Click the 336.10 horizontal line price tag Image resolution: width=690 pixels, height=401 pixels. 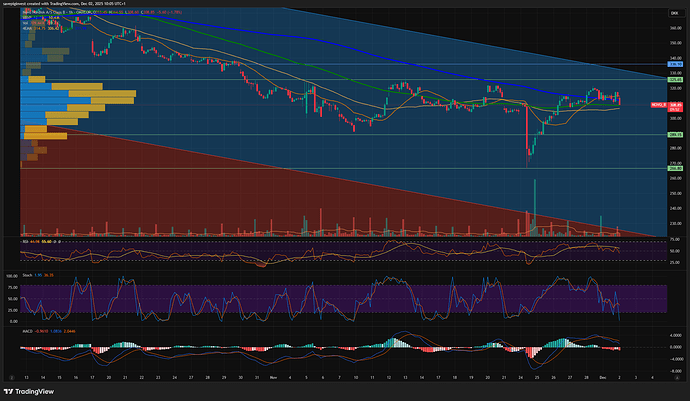[675, 63]
